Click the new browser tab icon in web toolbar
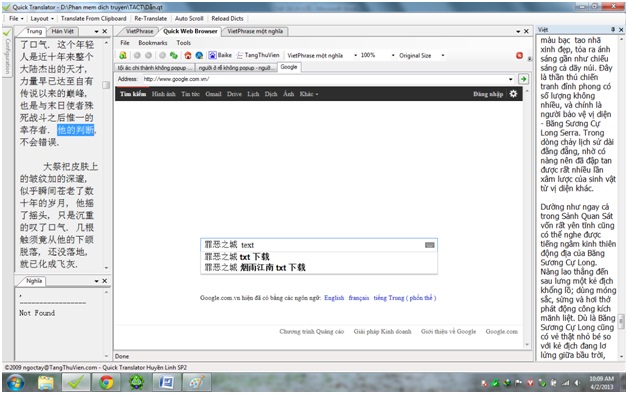 click(123, 55)
